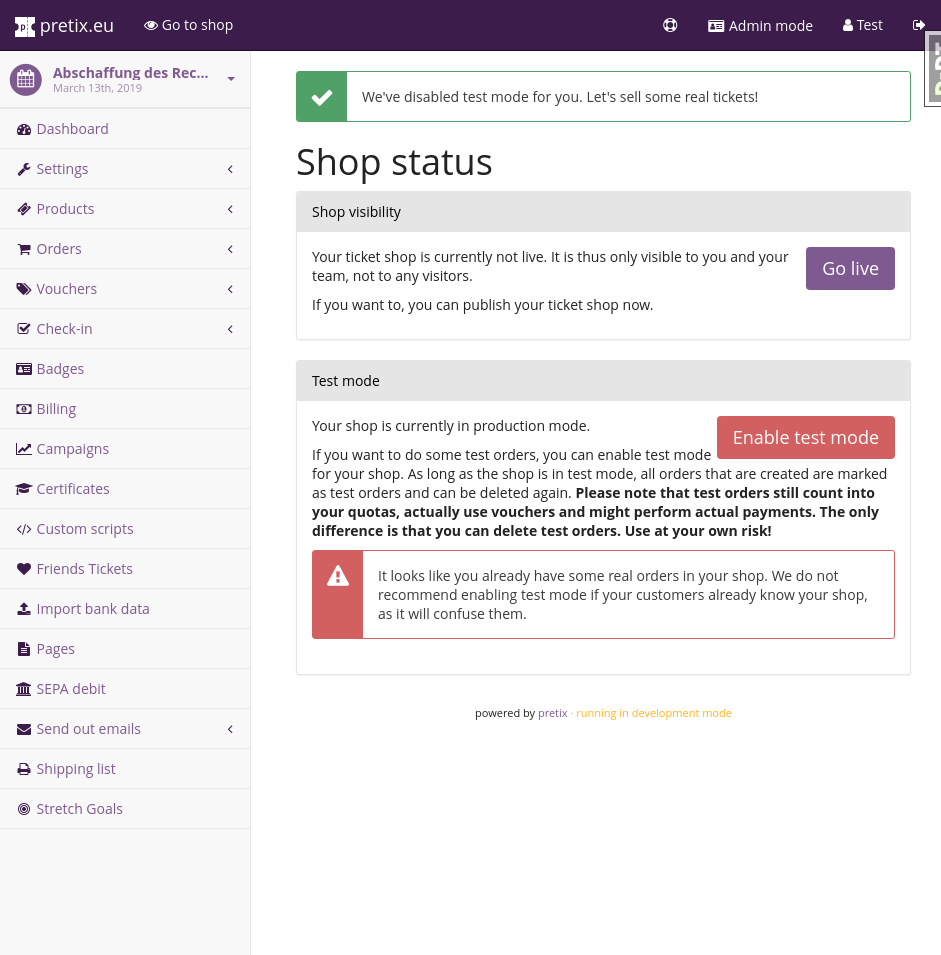
Task: Expand the Settings submenu chevron
Action: point(230,169)
